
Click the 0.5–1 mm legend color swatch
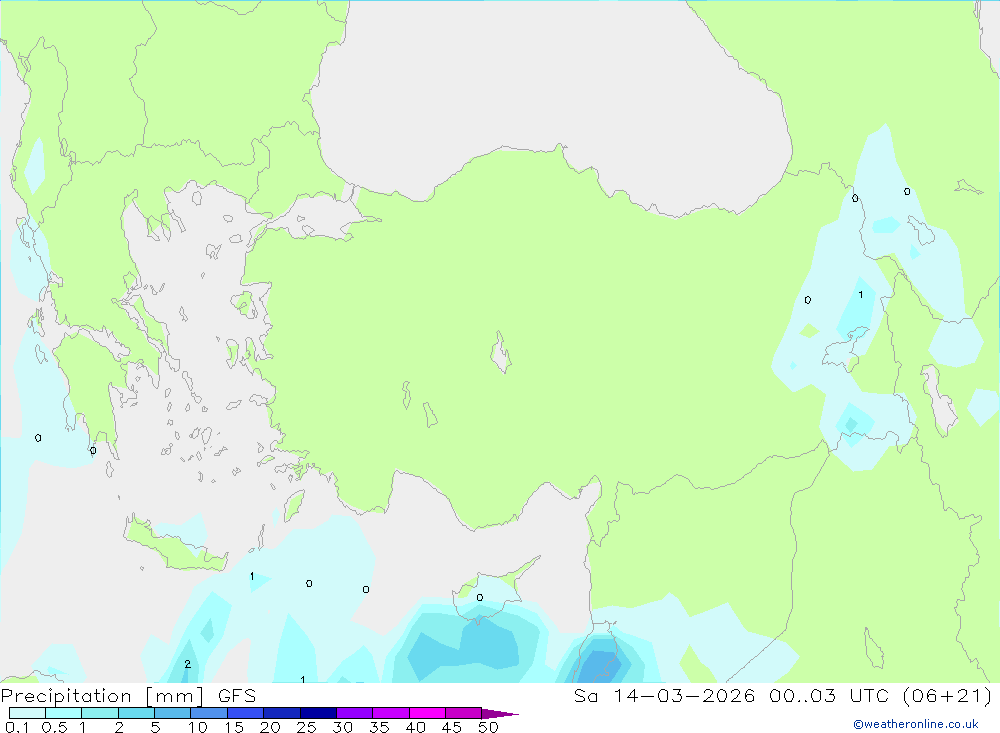coord(64,713)
